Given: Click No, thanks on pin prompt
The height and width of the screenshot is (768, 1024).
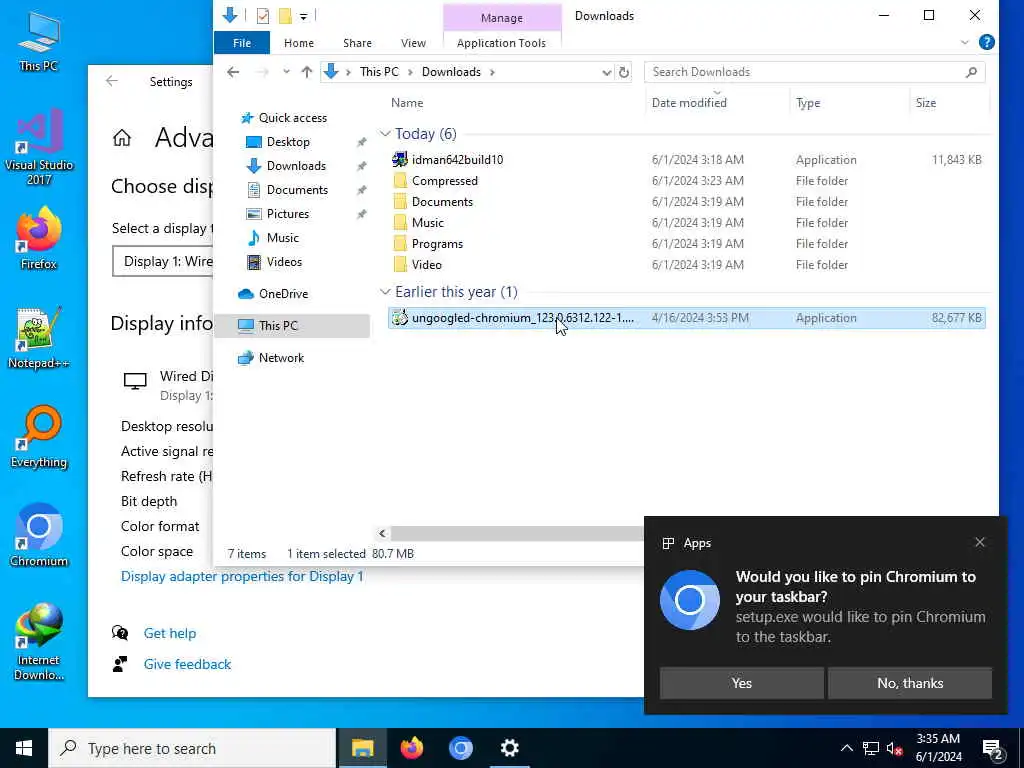Looking at the screenshot, I should pyautogui.click(x=910, y=683).
